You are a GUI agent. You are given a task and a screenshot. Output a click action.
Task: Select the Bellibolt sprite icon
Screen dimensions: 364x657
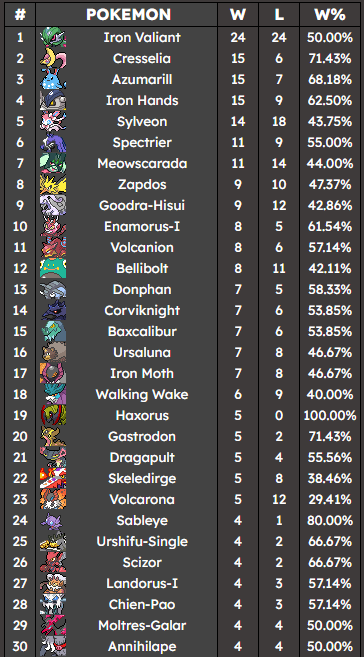click(53, 269)
